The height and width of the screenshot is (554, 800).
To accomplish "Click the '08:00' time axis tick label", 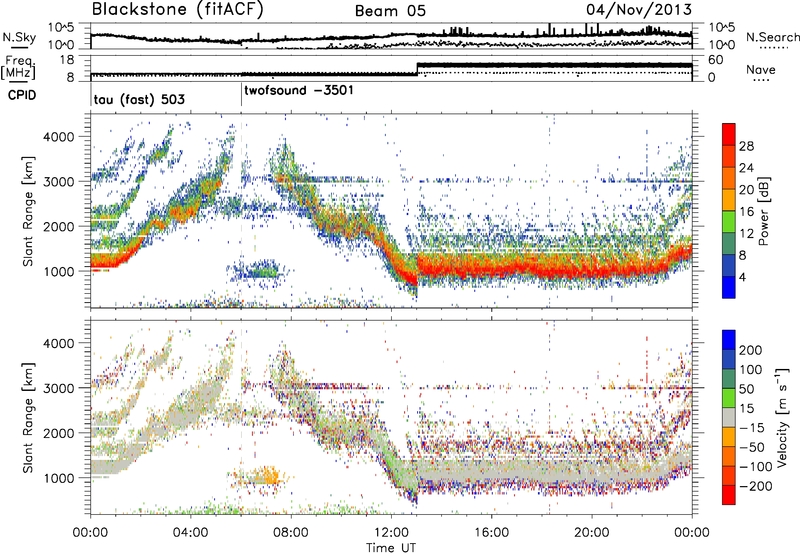I will click(291, 533).
